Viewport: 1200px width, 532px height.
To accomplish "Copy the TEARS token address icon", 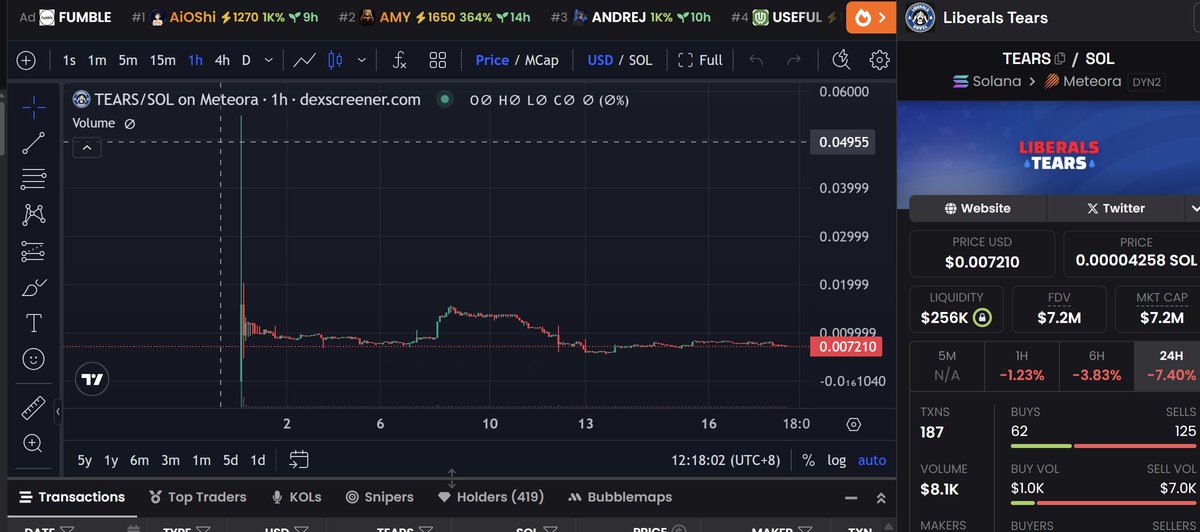I will (x=1061, y=59).
